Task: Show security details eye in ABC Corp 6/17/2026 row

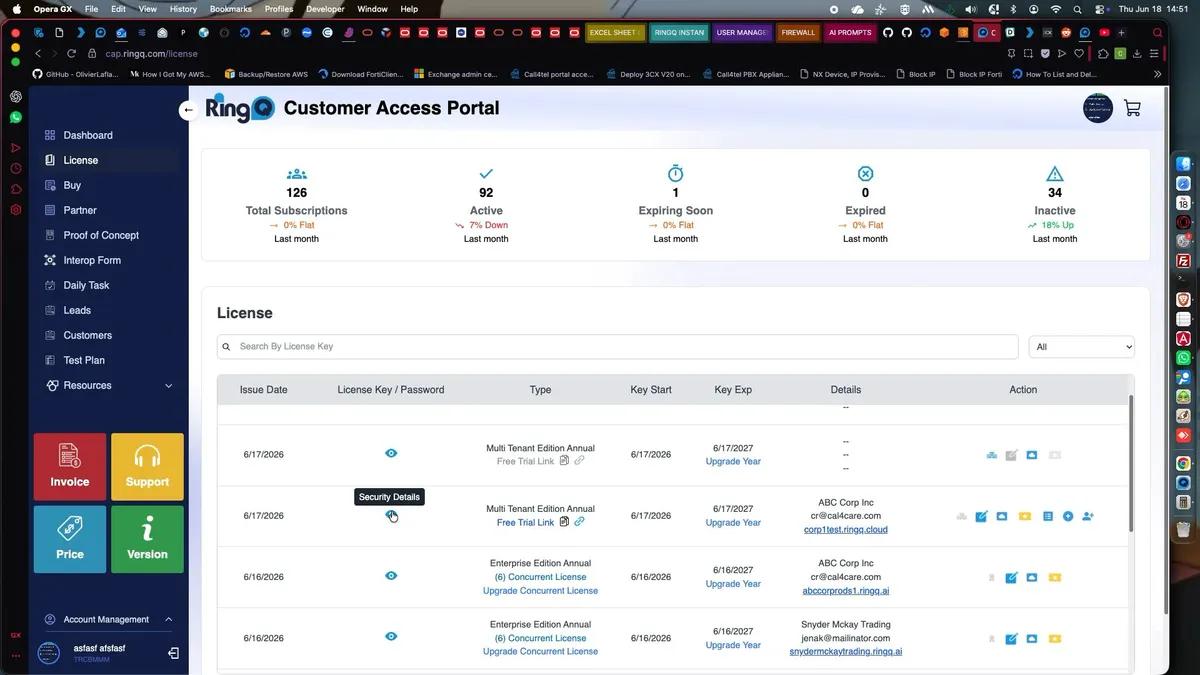Action: click(391, 515)
